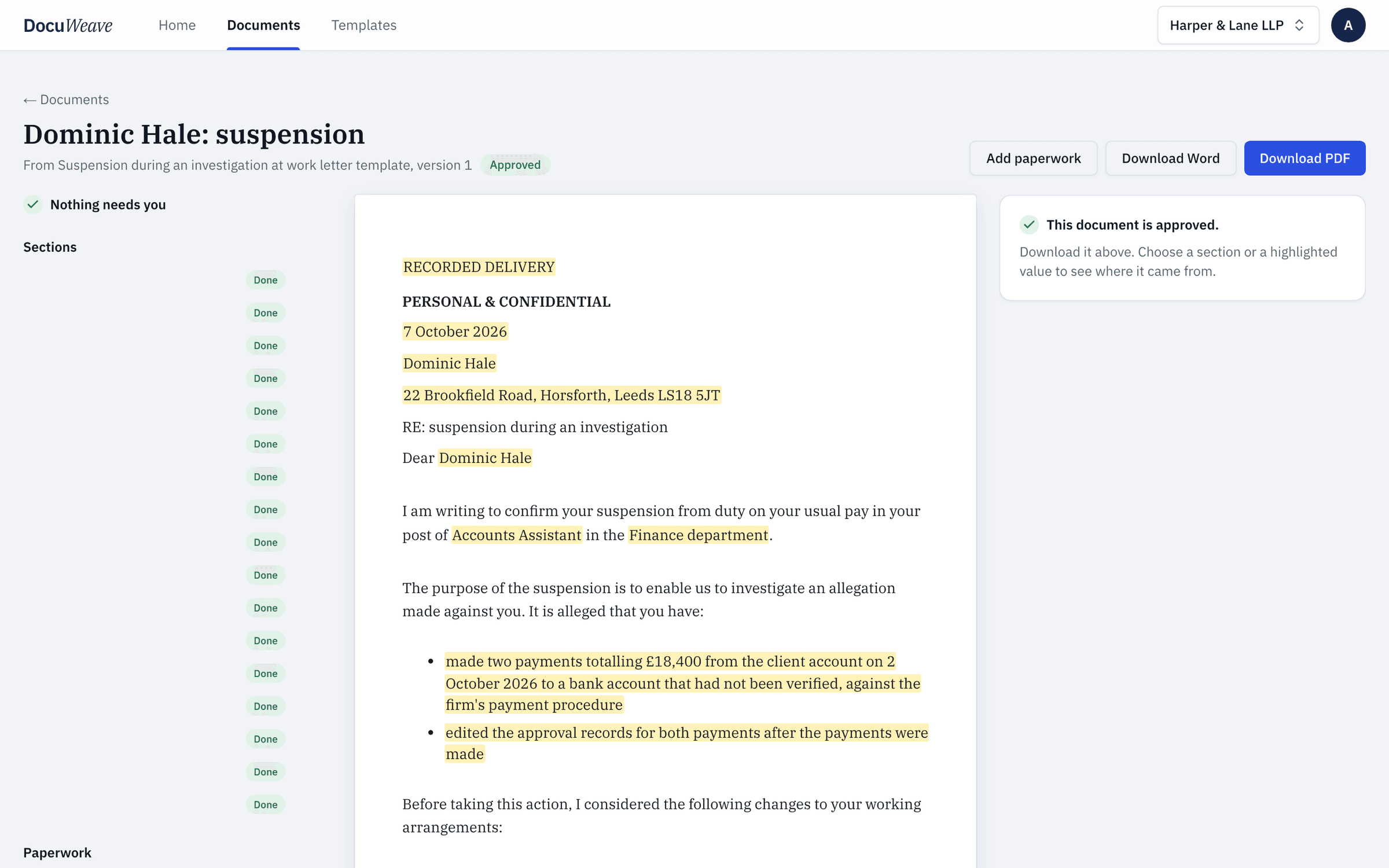Click the template source line mentioning 'version 1'
This screenshot has height=868, width=1389.
pyautogui.click(x=248, y=165)
